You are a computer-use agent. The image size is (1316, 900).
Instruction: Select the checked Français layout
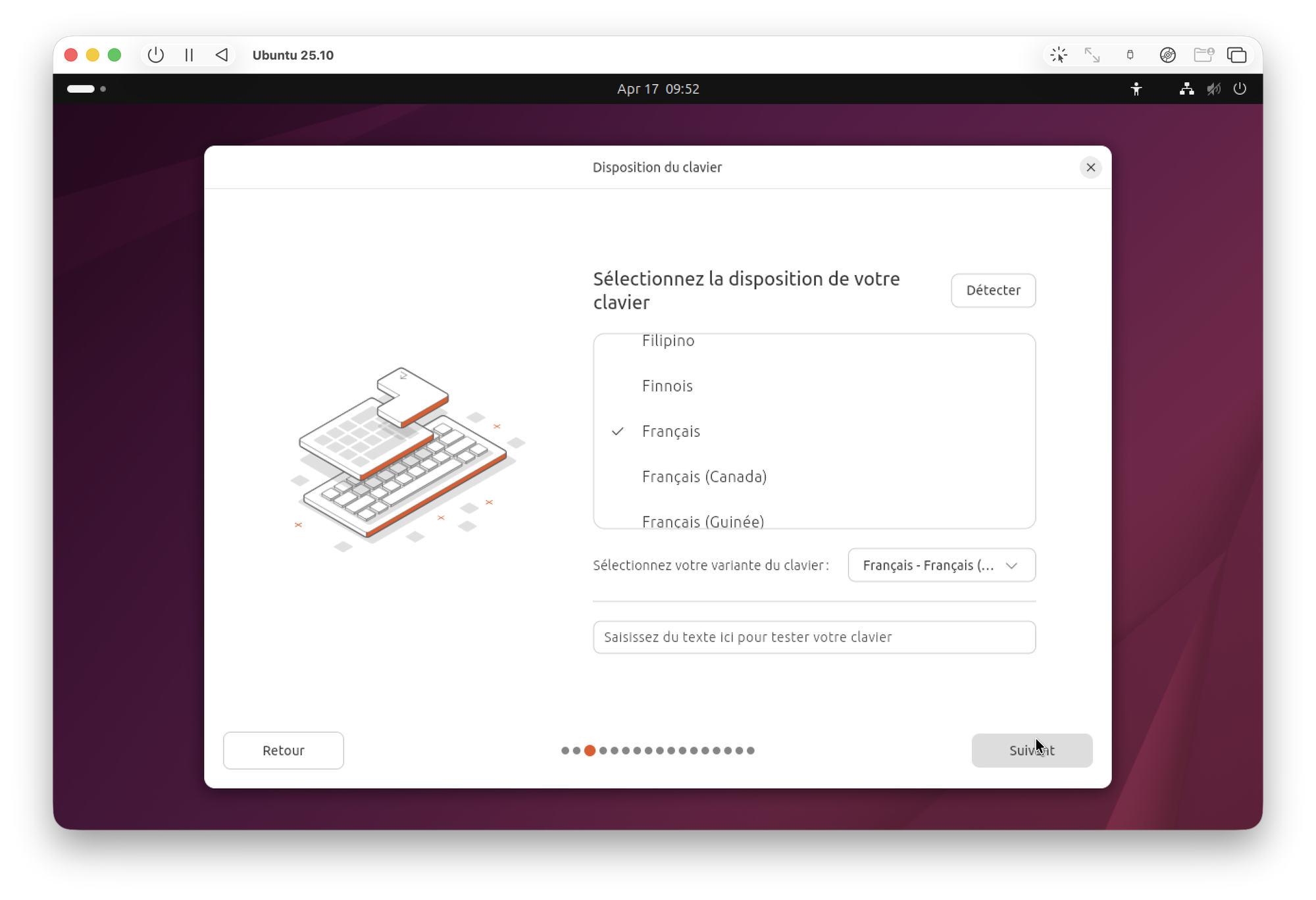[x=671, y=432]
